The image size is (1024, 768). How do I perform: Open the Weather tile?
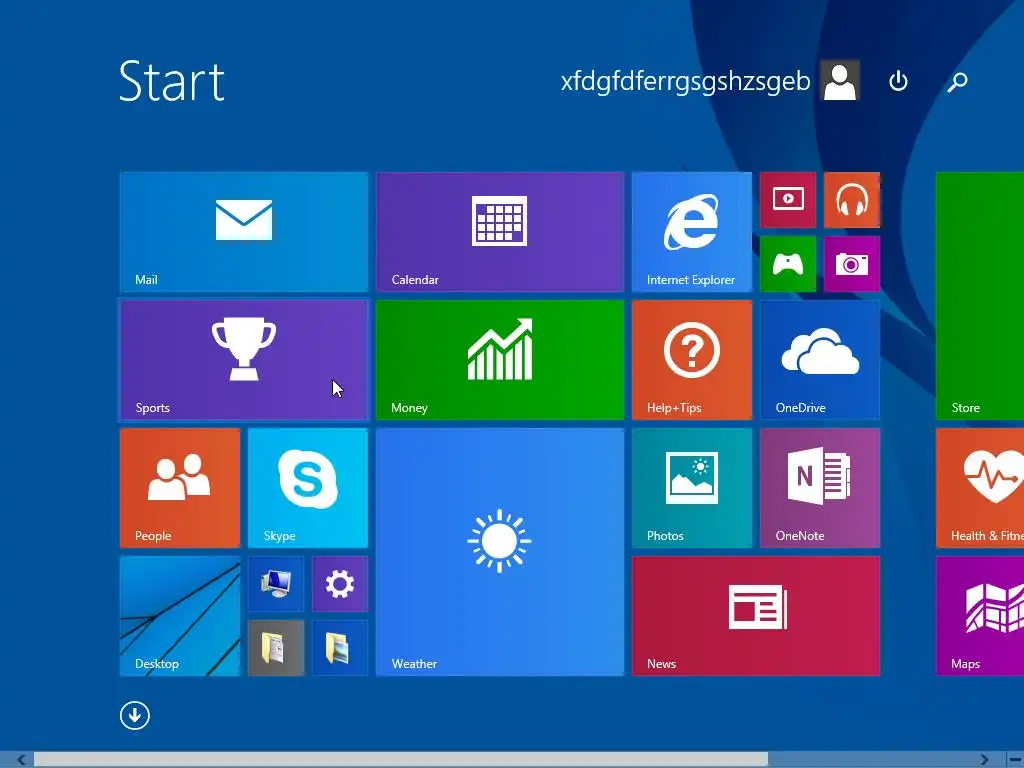click(500, 552)
